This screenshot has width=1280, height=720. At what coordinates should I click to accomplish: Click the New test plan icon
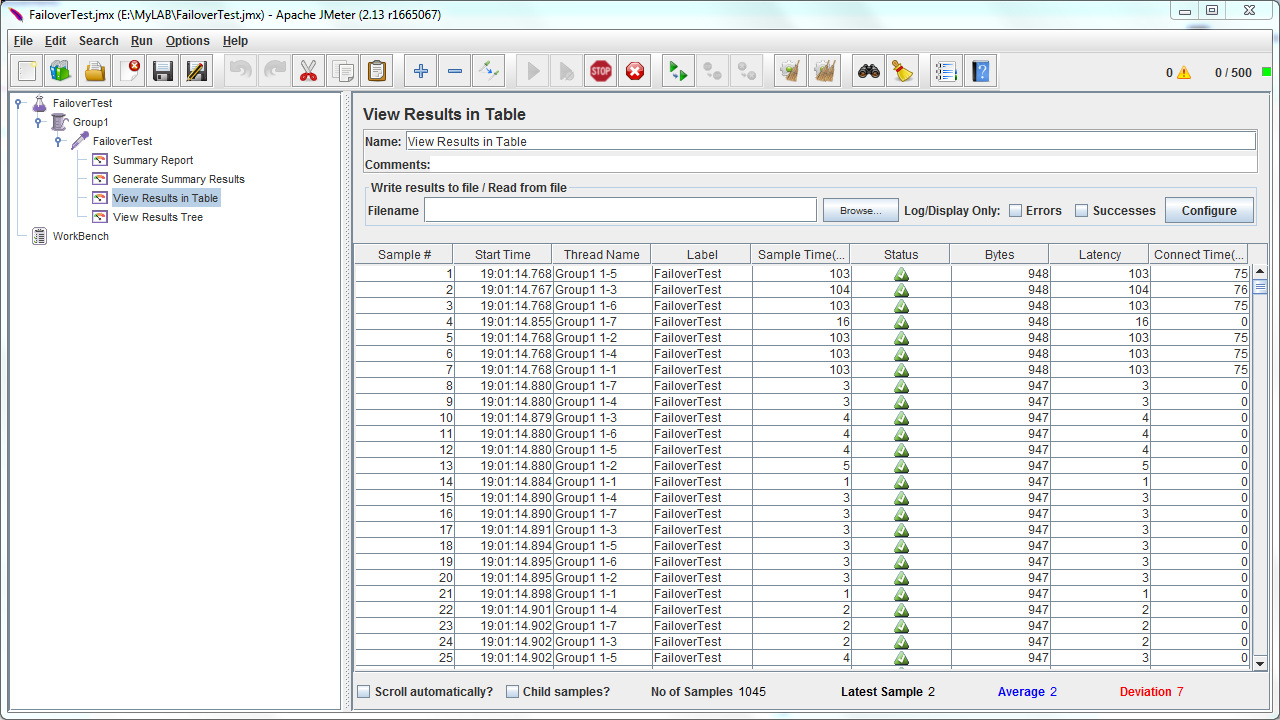coord(27,71)
